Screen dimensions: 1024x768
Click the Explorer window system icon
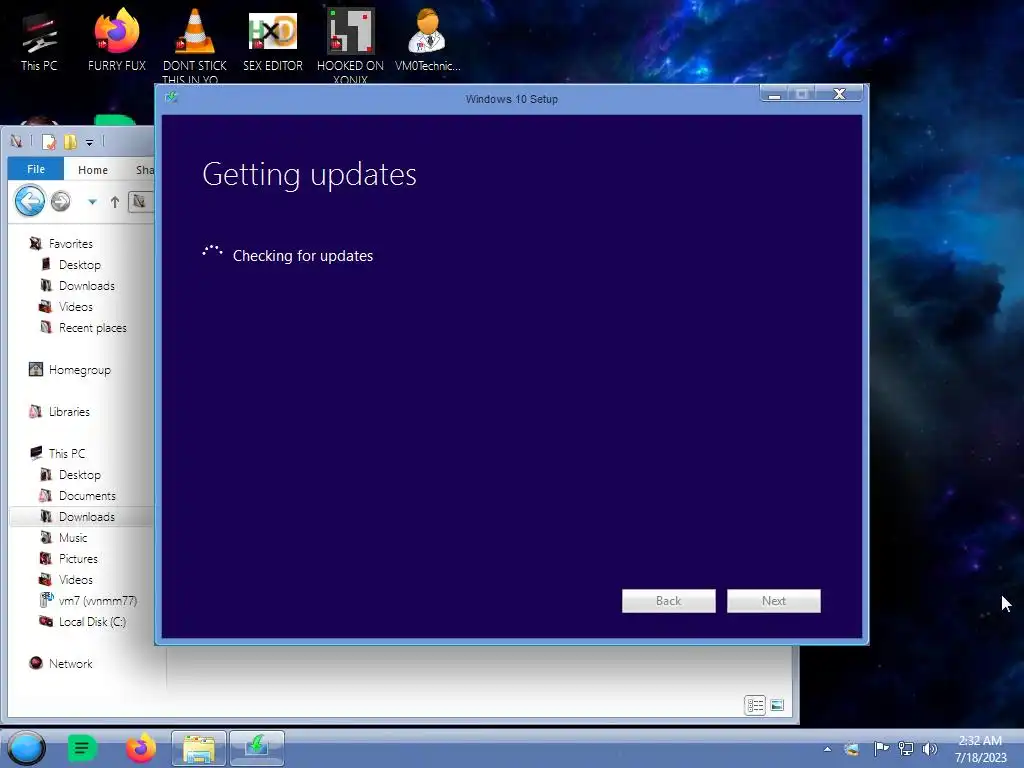(16, 141)
